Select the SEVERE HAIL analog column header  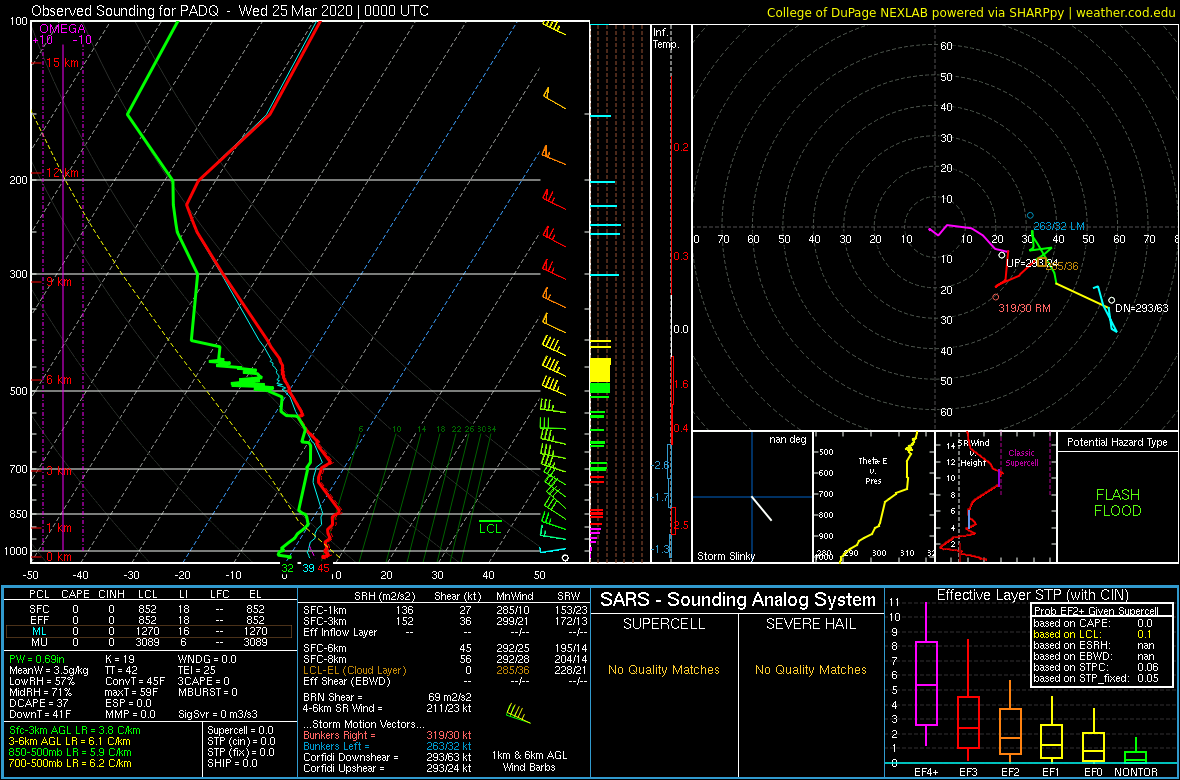tap(811, 625)
